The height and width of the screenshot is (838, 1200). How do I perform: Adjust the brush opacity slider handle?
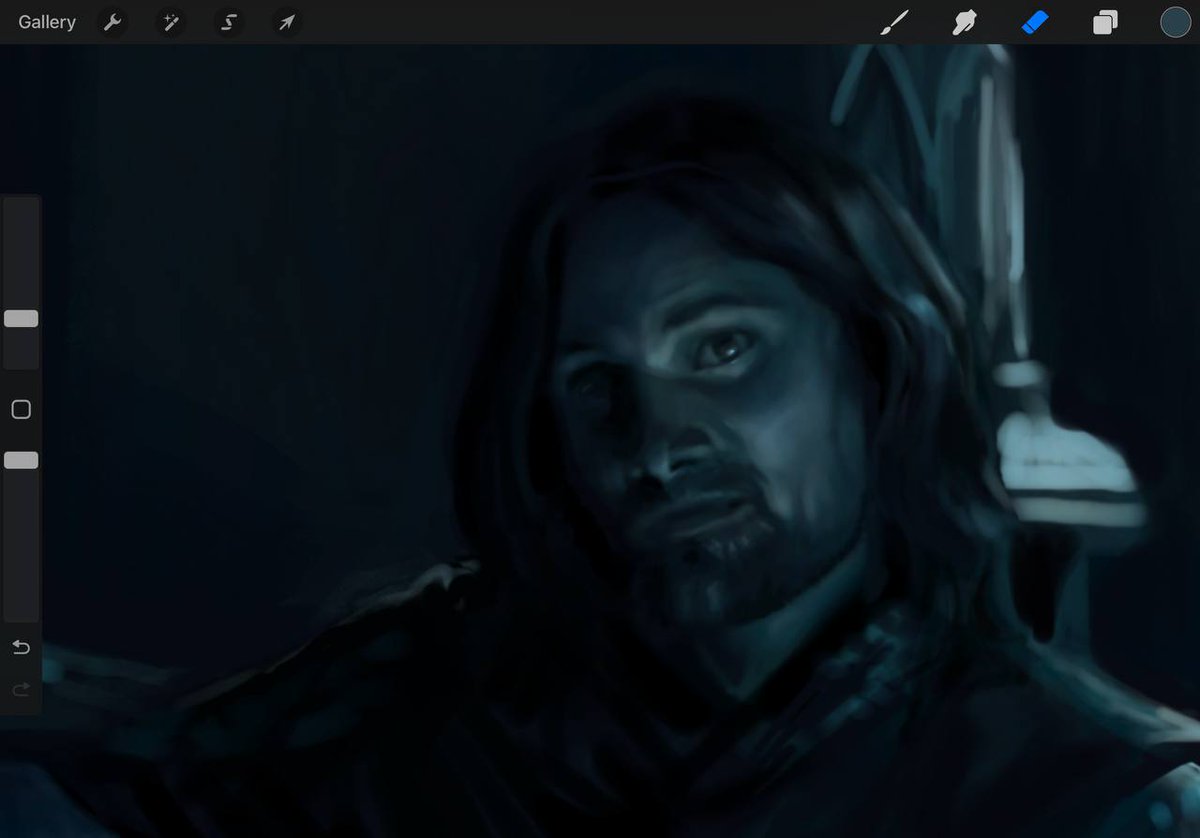(x=21, y=460)
